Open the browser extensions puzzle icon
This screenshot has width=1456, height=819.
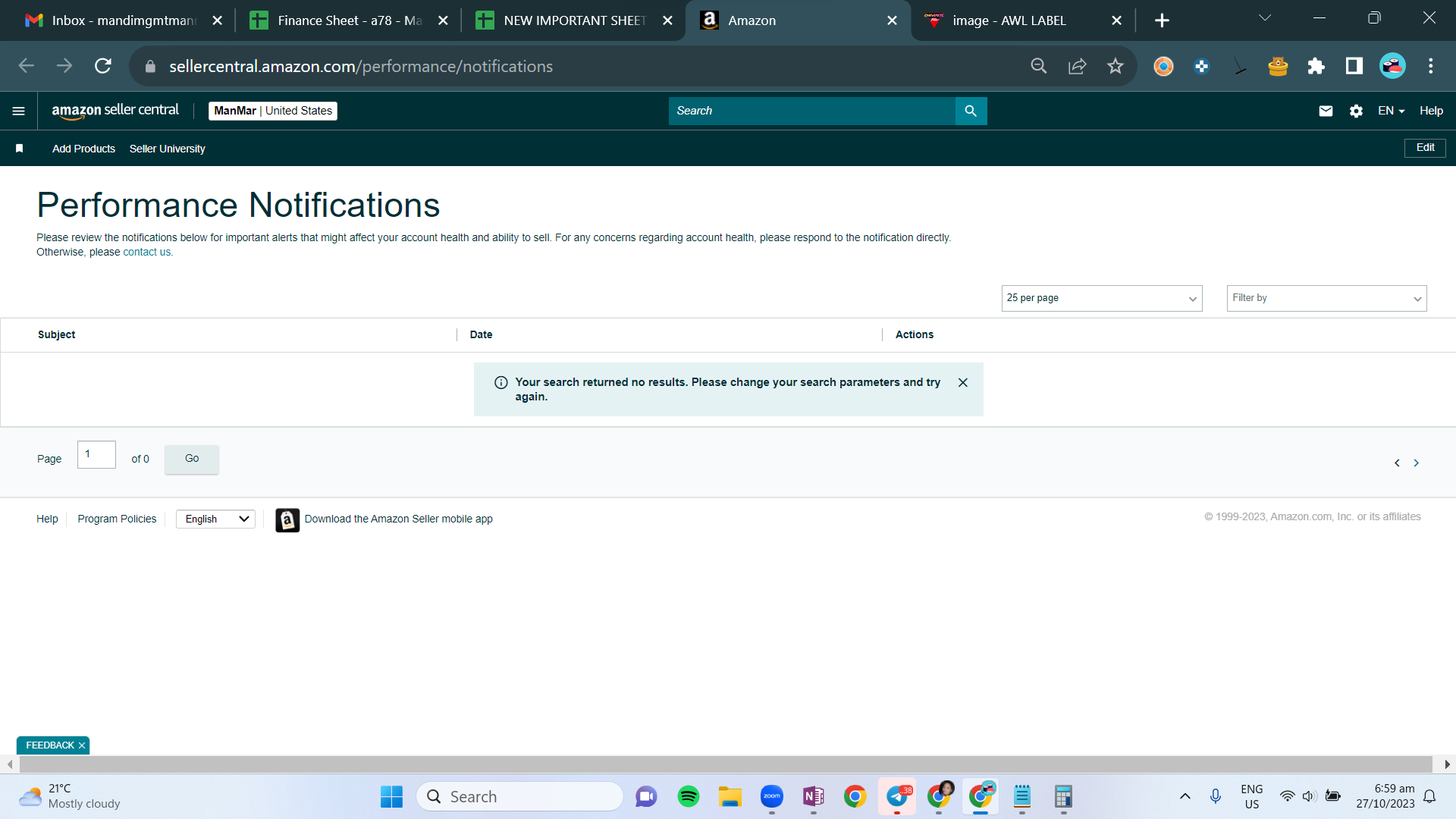tap(1316, 66)
